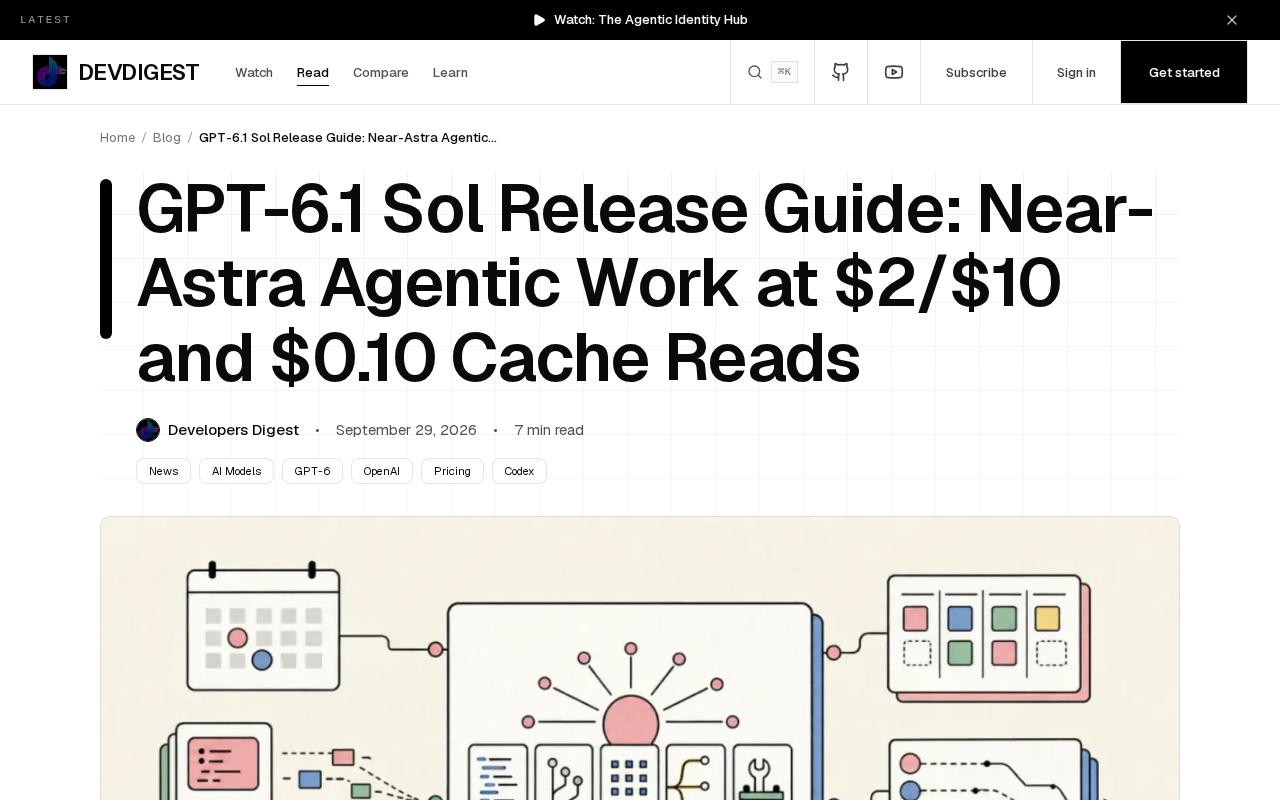Click the 7 min read text

pos(549,430)
